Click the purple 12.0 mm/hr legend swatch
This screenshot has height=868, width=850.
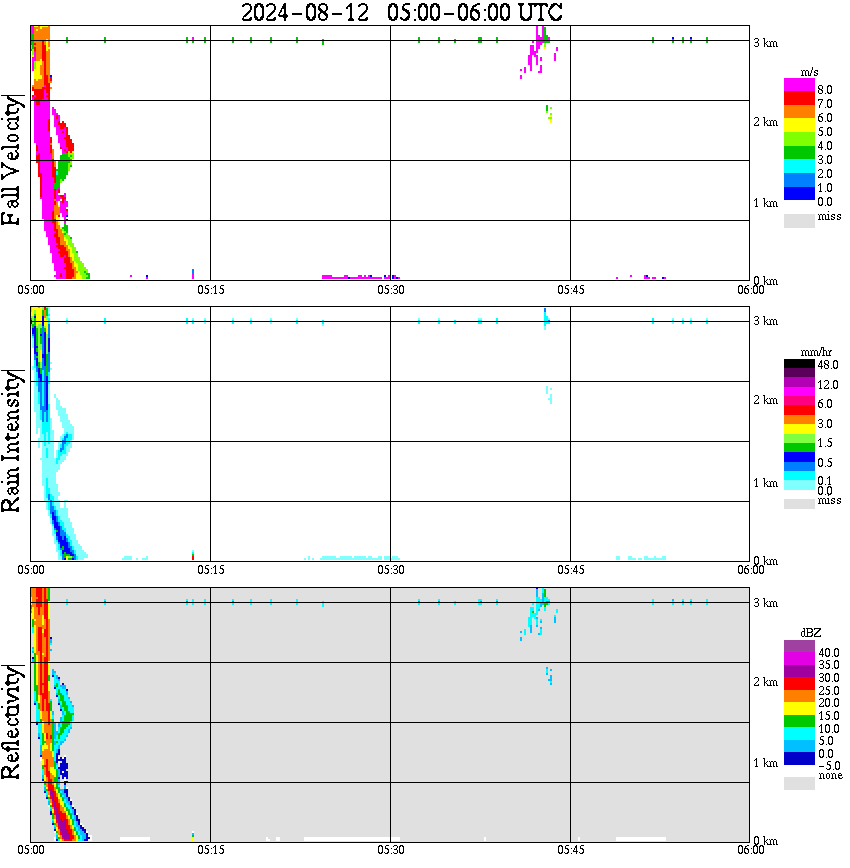pos(799,383)
